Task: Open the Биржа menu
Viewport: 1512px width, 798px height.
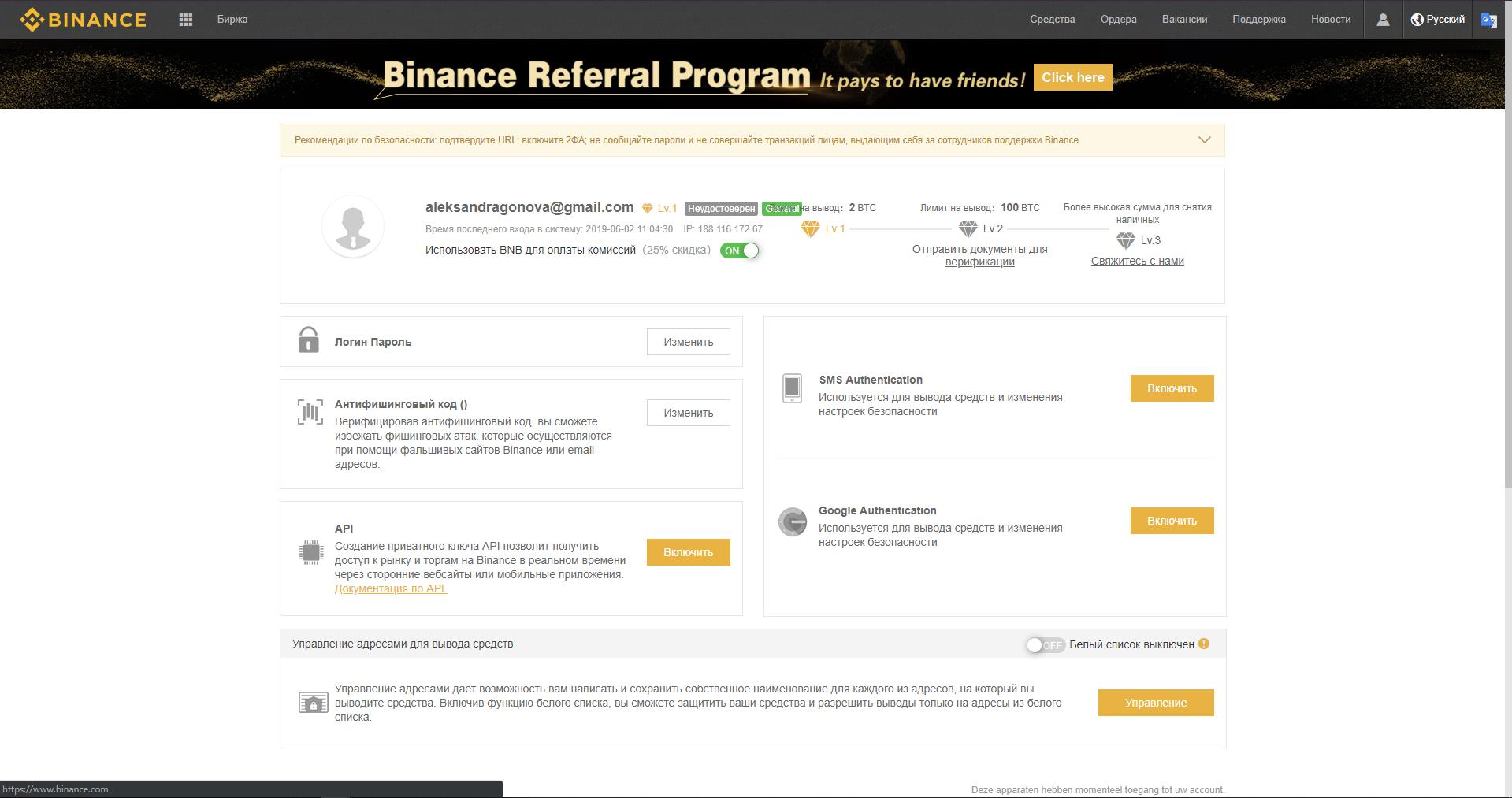Action: coord(232,20)
